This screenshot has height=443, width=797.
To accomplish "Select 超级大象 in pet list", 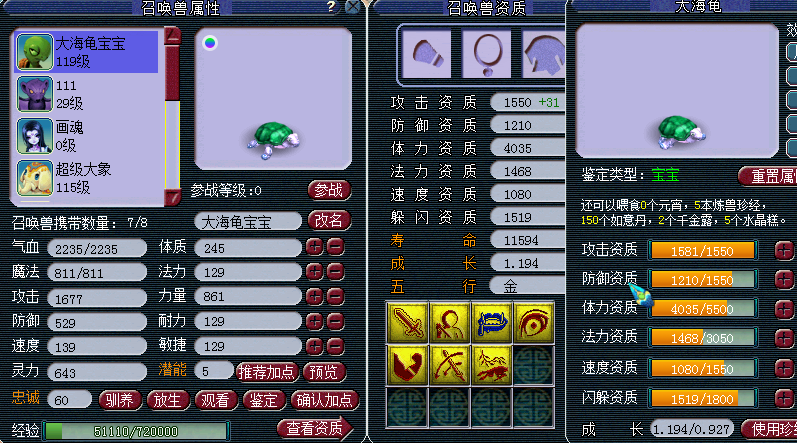I will (87, 178).
